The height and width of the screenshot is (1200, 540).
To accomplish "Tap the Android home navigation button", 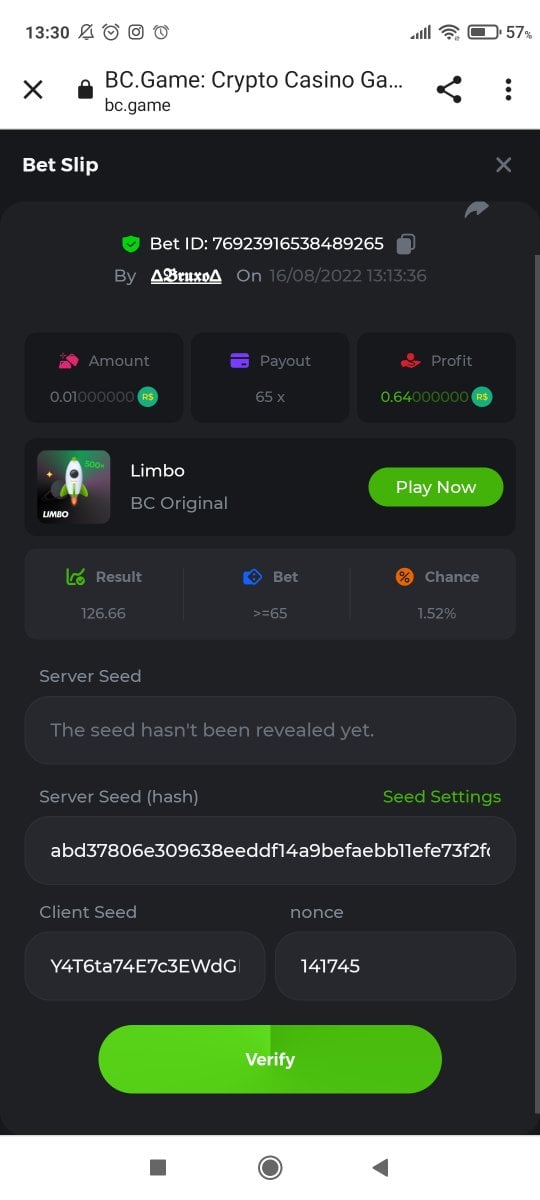I will (x=270, y=1167).
